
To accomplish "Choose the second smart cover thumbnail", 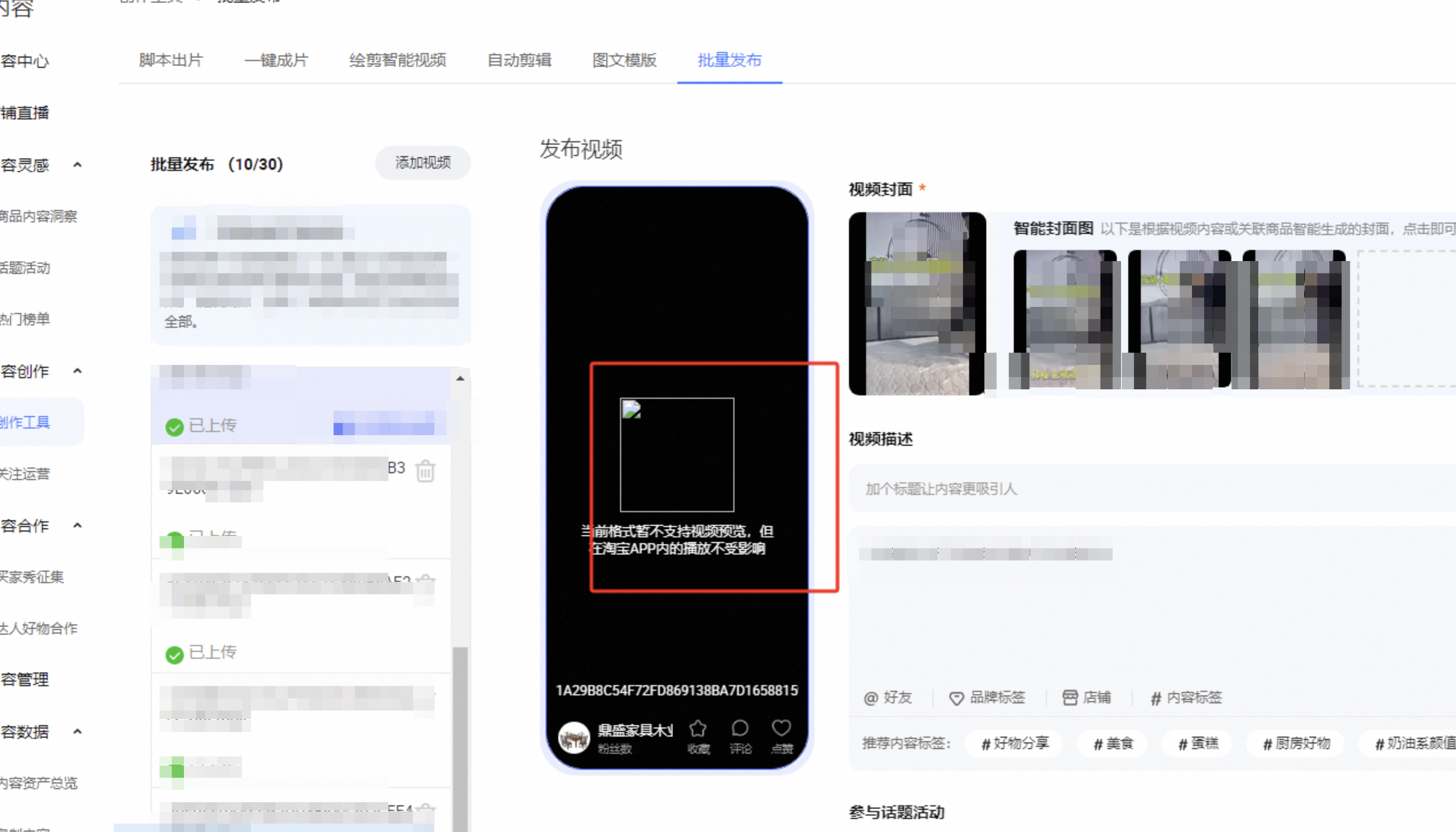I will 1180,319.
